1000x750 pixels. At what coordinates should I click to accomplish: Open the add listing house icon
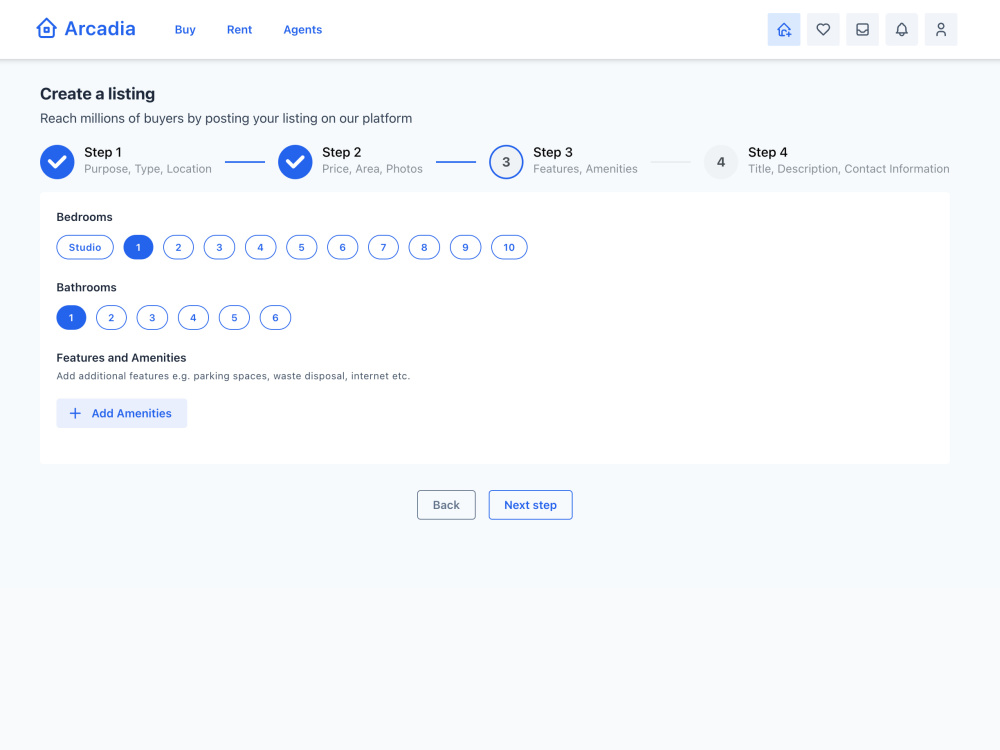(784, 29)
